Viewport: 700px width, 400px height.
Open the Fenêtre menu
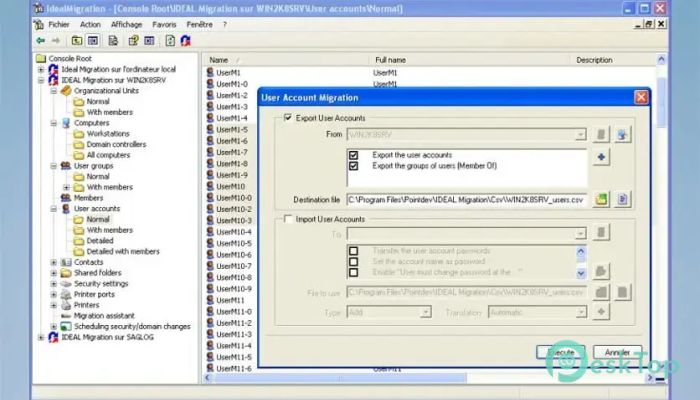coord(199,25)
